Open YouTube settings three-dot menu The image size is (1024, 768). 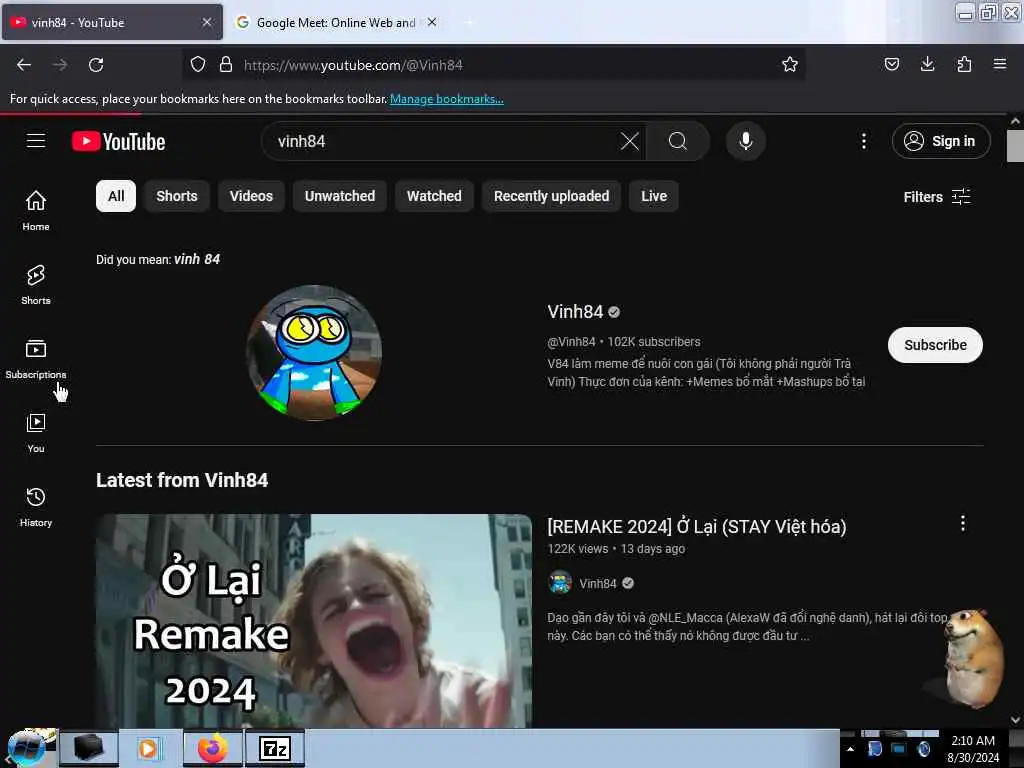pos(863,141)
